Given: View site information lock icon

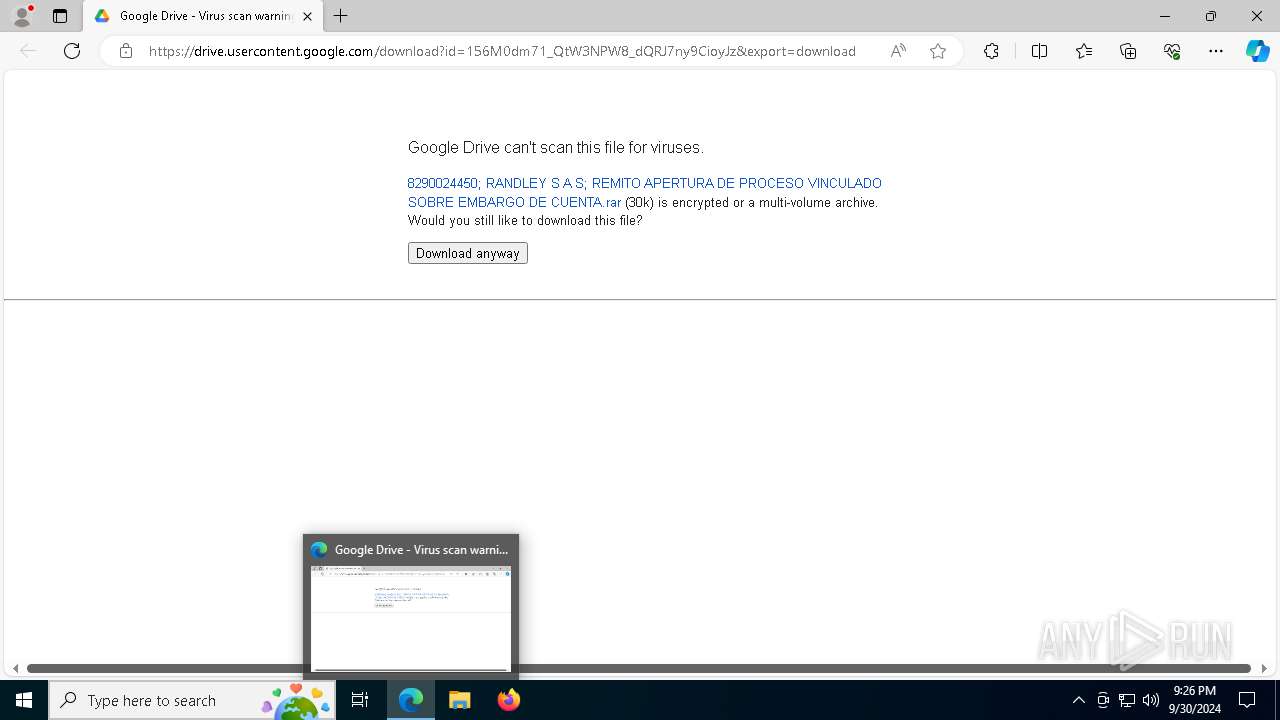Looking at the screenshot, I should click(126, 51).
